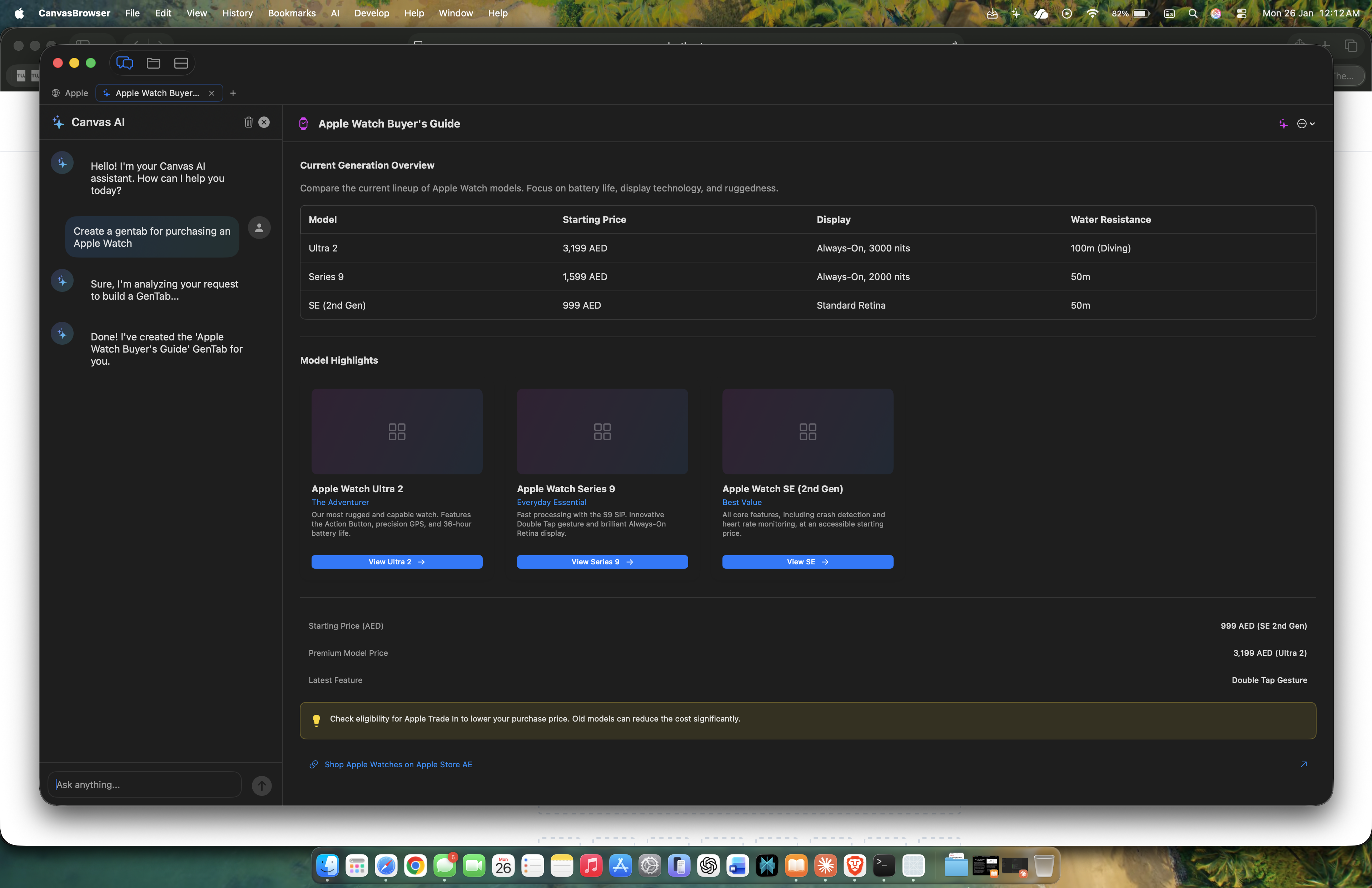Launch ChatGPT from the Dock
1372x888 pixels.
[x=709, y=866]
